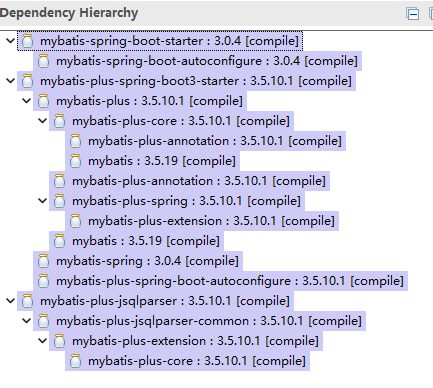This screenshot has width=433, height=388.
Task: Select mybatis-plus-core row nested under mybatis-plus-extension
Action: [x=187, y=361]
